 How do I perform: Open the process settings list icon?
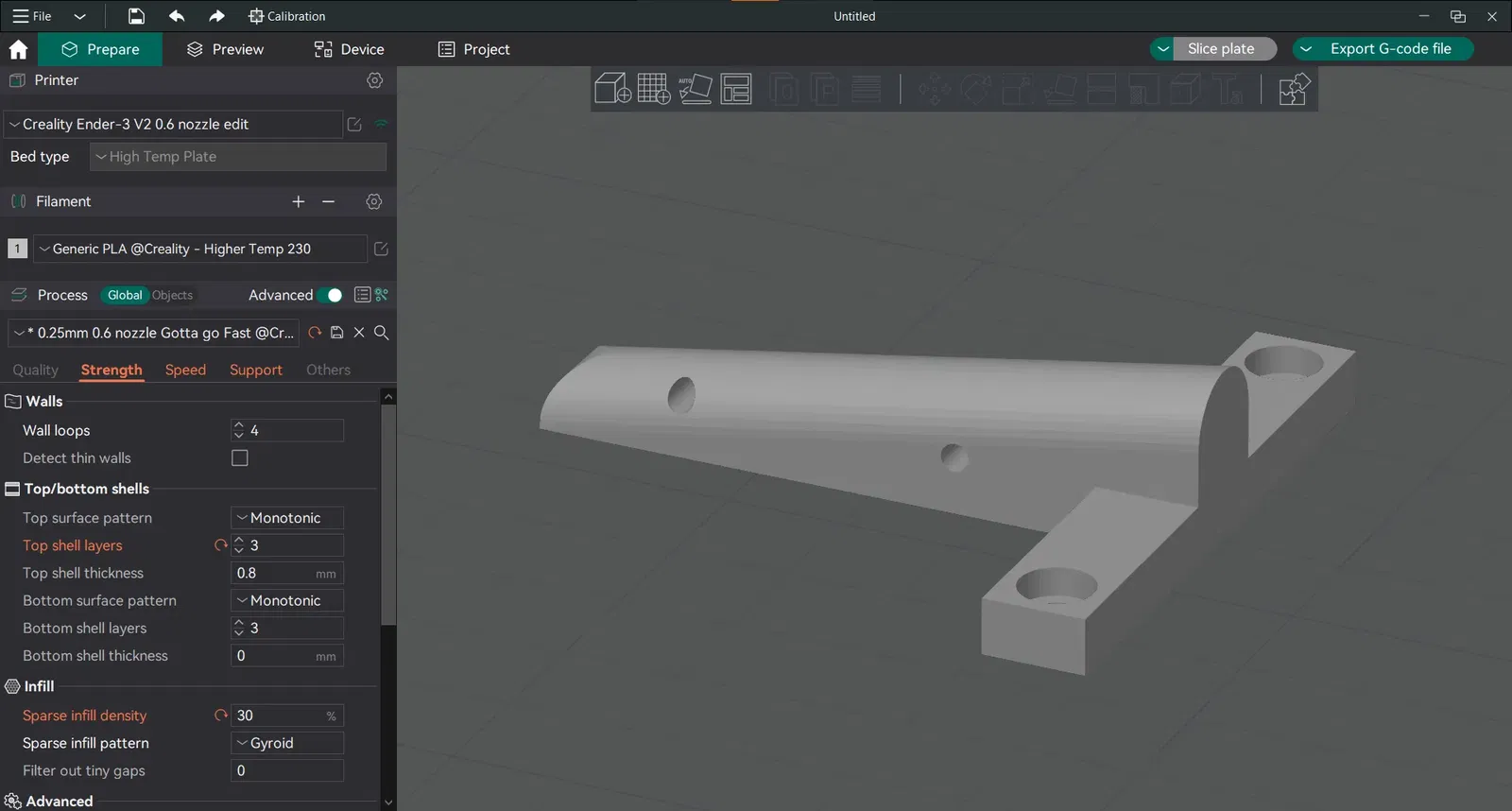pos(362,295)
